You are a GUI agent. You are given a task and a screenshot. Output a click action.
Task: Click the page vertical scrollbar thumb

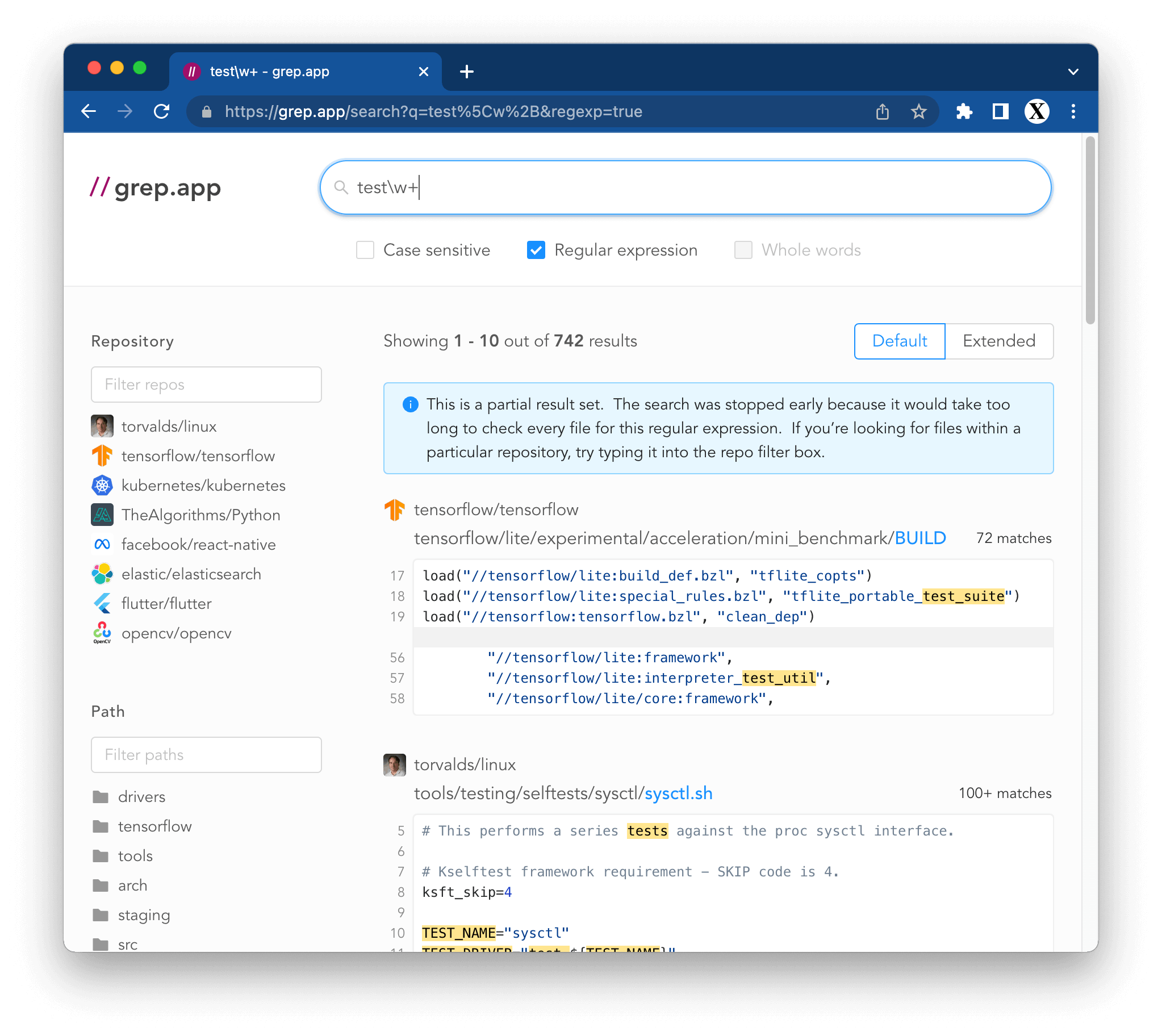click(x=1090, y=231)
